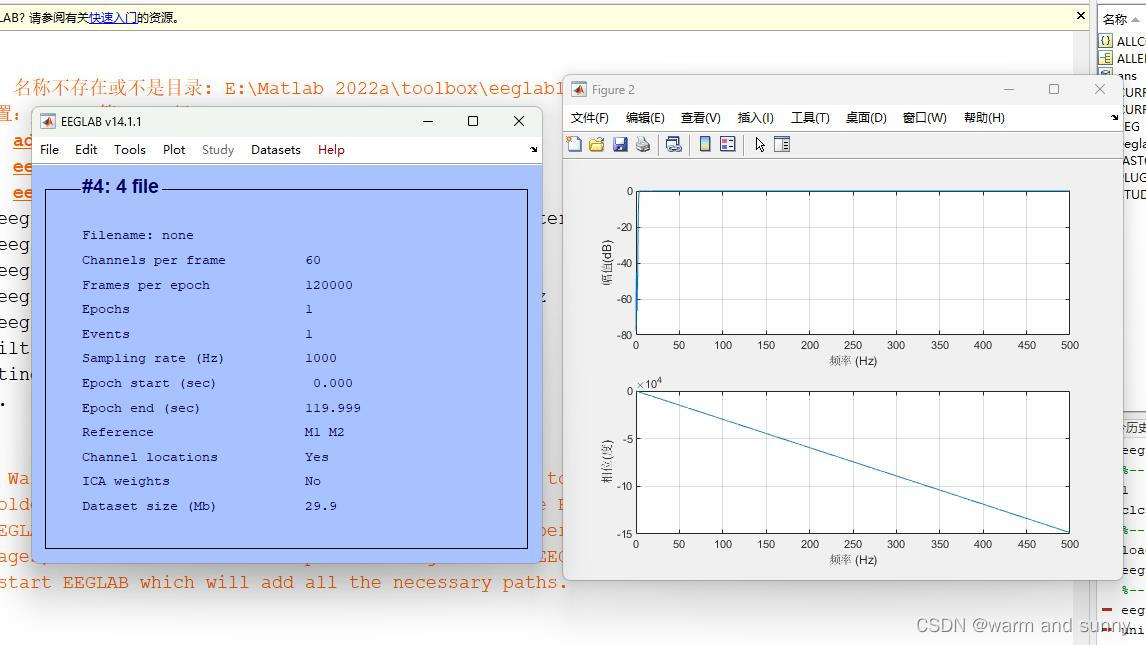Viewport: 1146px width, 645px height.
Task: Minimize the EEGLAB v14.1.1 window
Action: (x=428, y=121)
